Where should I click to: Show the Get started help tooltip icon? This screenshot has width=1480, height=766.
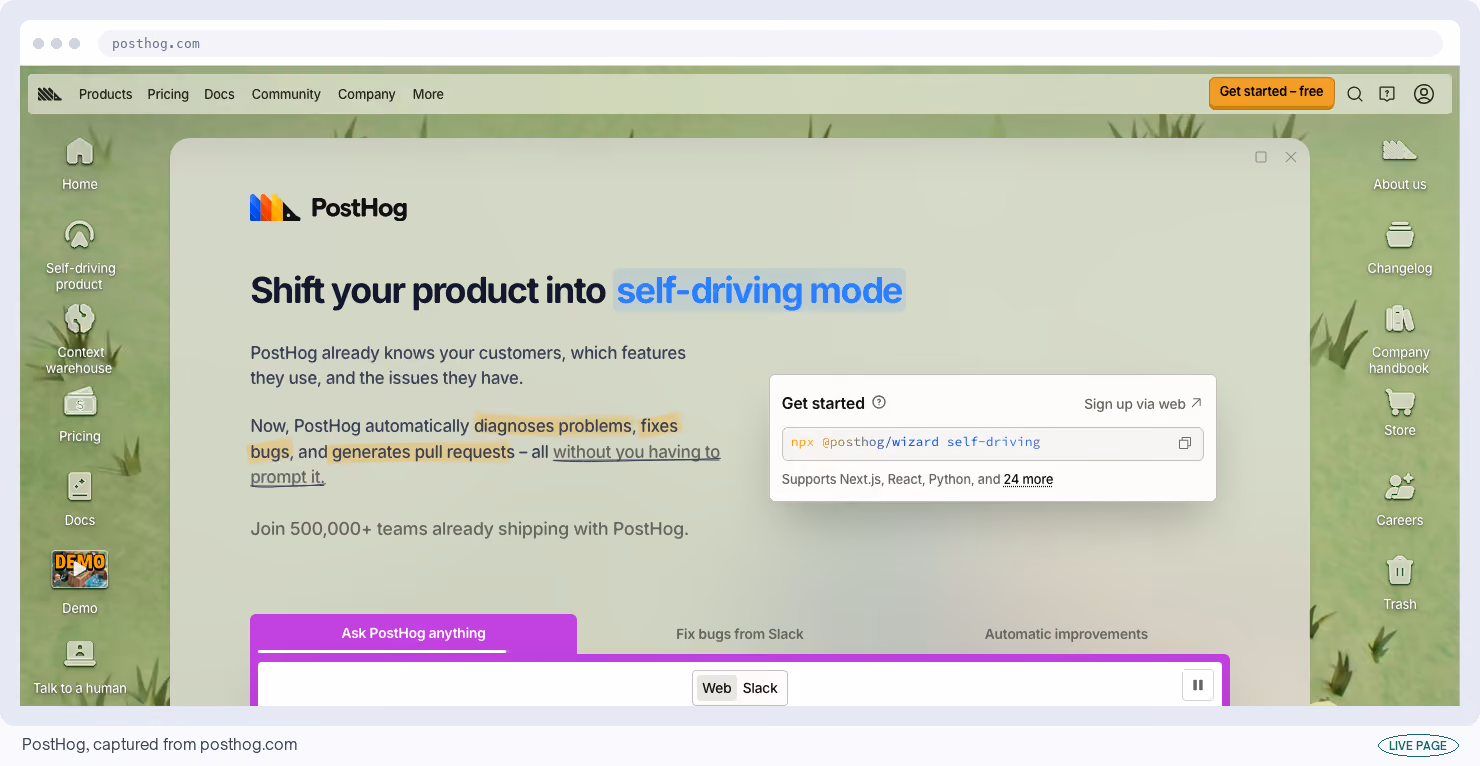(879, 403)
